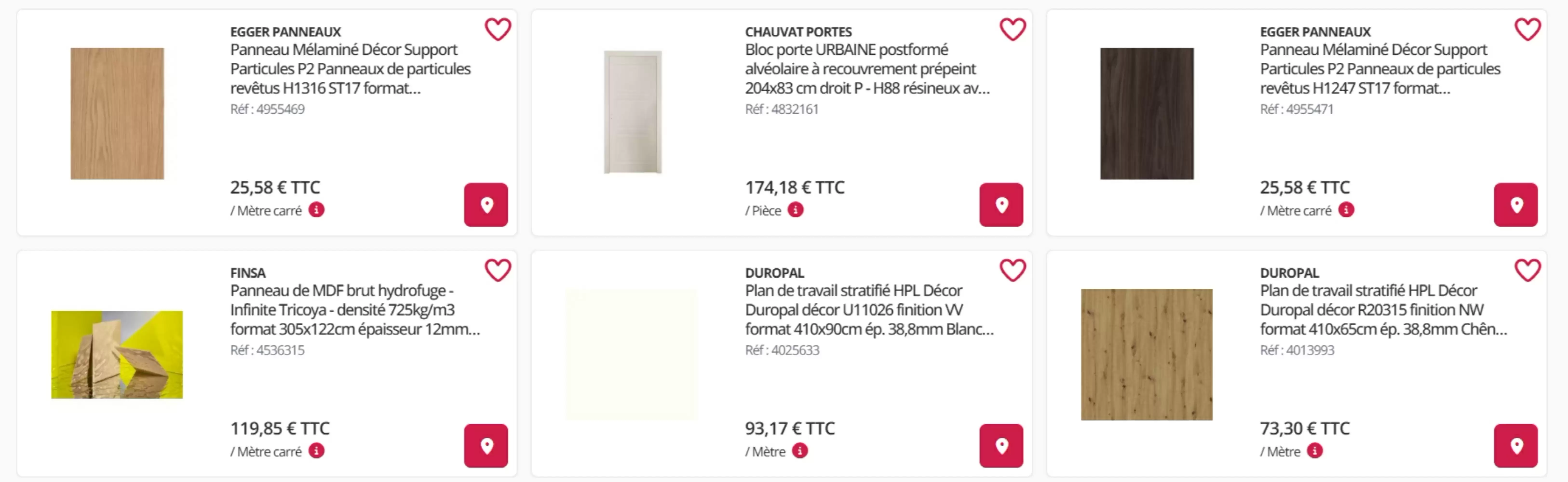The width and height of the screenshot is (1568, 482).
Task: Open Bloc porte URBAINE postformé product link
Action: tap(867, 69)
